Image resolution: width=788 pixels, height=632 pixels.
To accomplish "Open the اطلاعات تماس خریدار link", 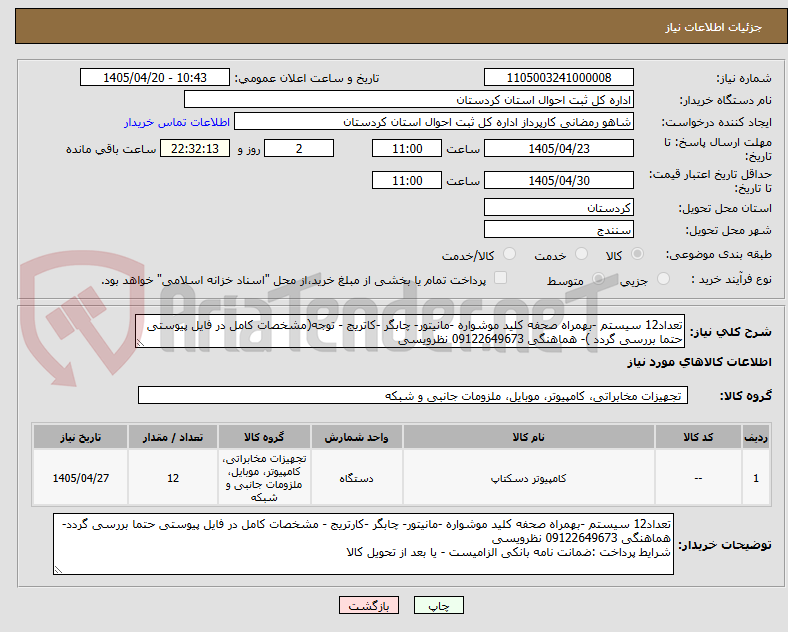I will click(177, 122).
